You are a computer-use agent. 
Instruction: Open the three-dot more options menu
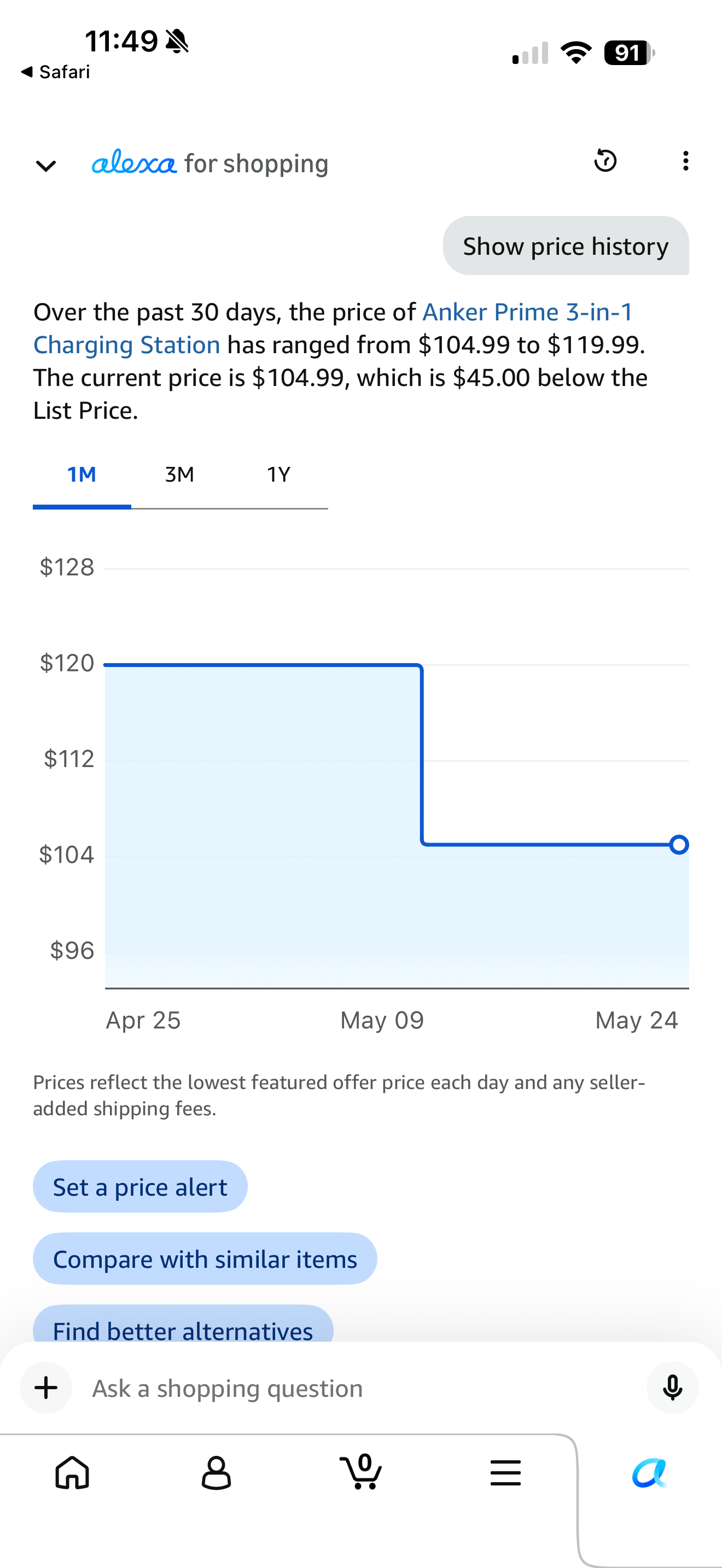point(685,161)
